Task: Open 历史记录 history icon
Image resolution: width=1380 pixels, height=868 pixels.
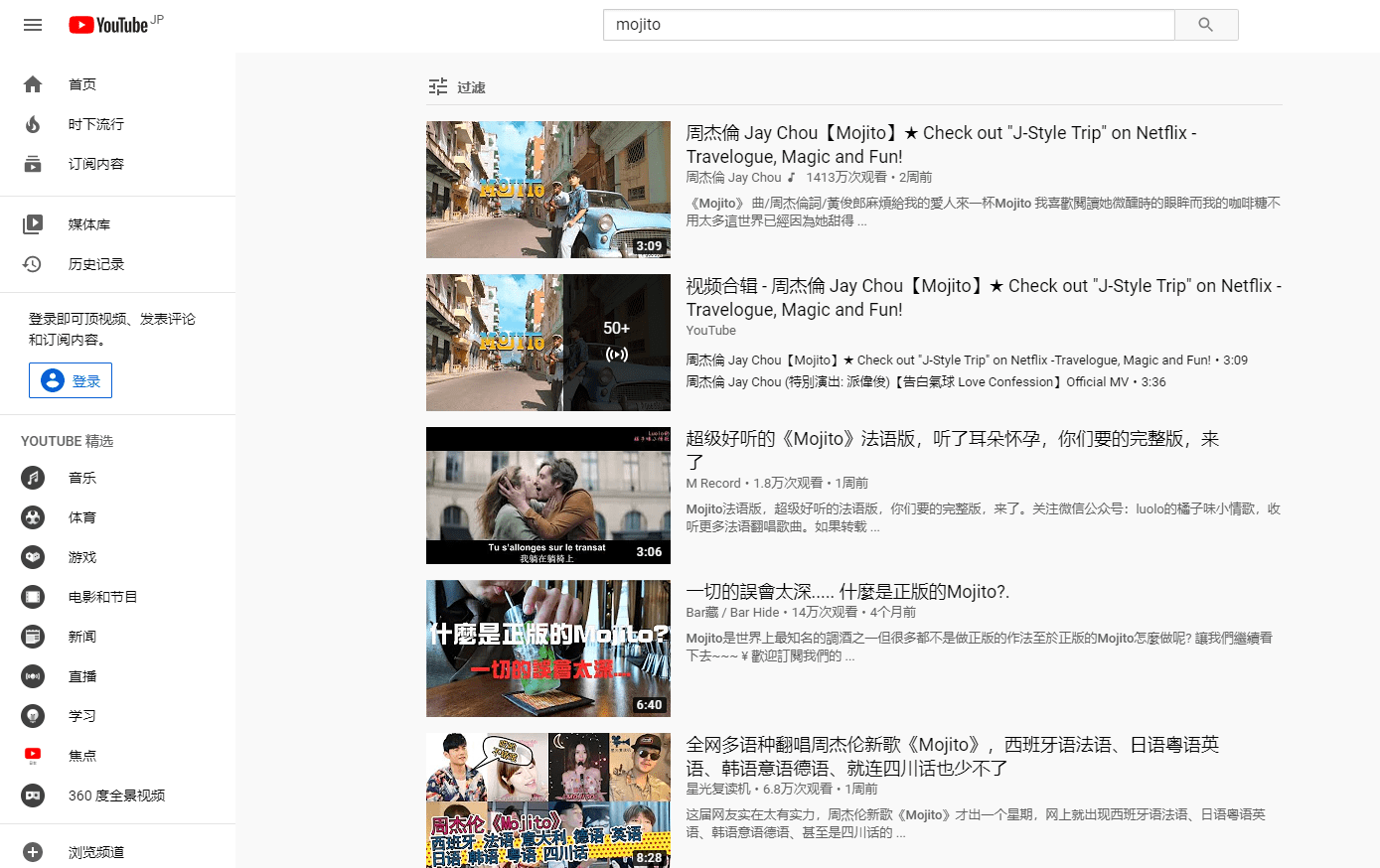Action: pos(33,264)
